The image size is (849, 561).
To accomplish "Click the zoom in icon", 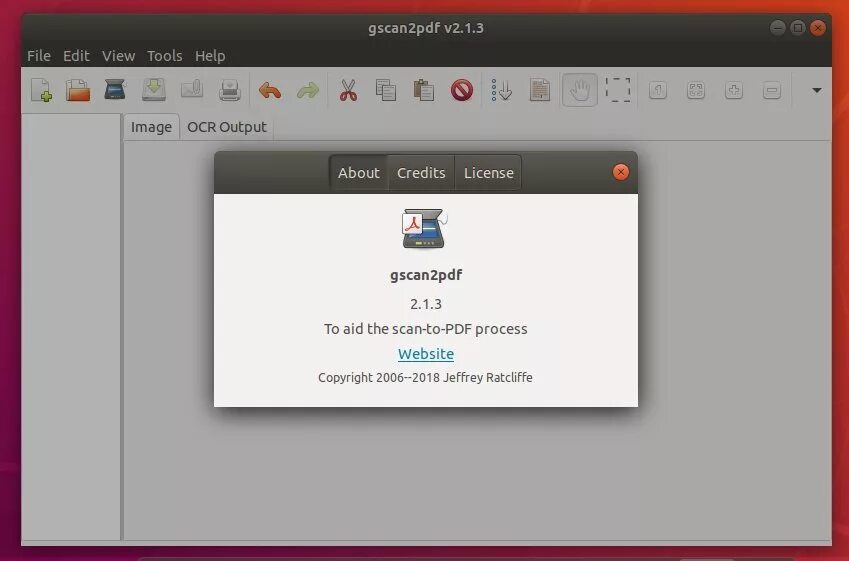I will click(734, 90).
